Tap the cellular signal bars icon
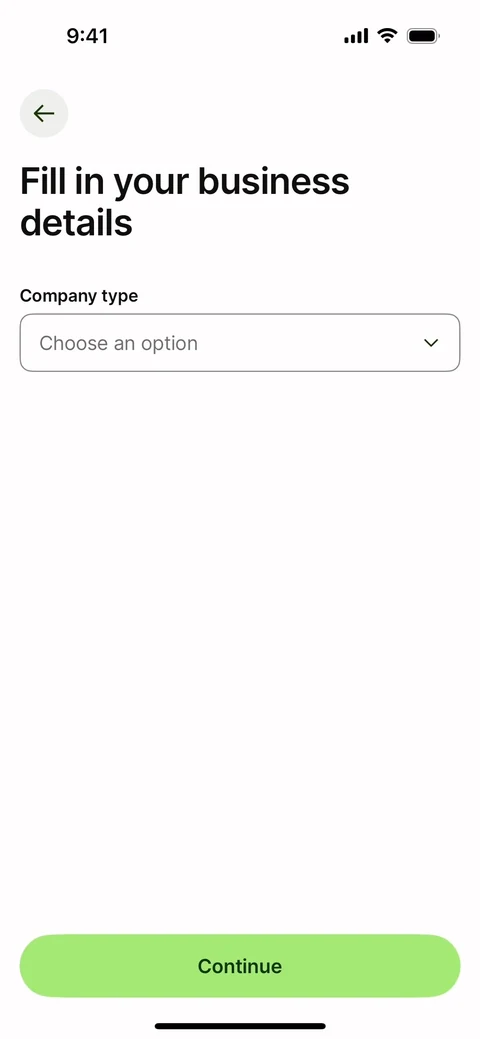 pos(356,36)
